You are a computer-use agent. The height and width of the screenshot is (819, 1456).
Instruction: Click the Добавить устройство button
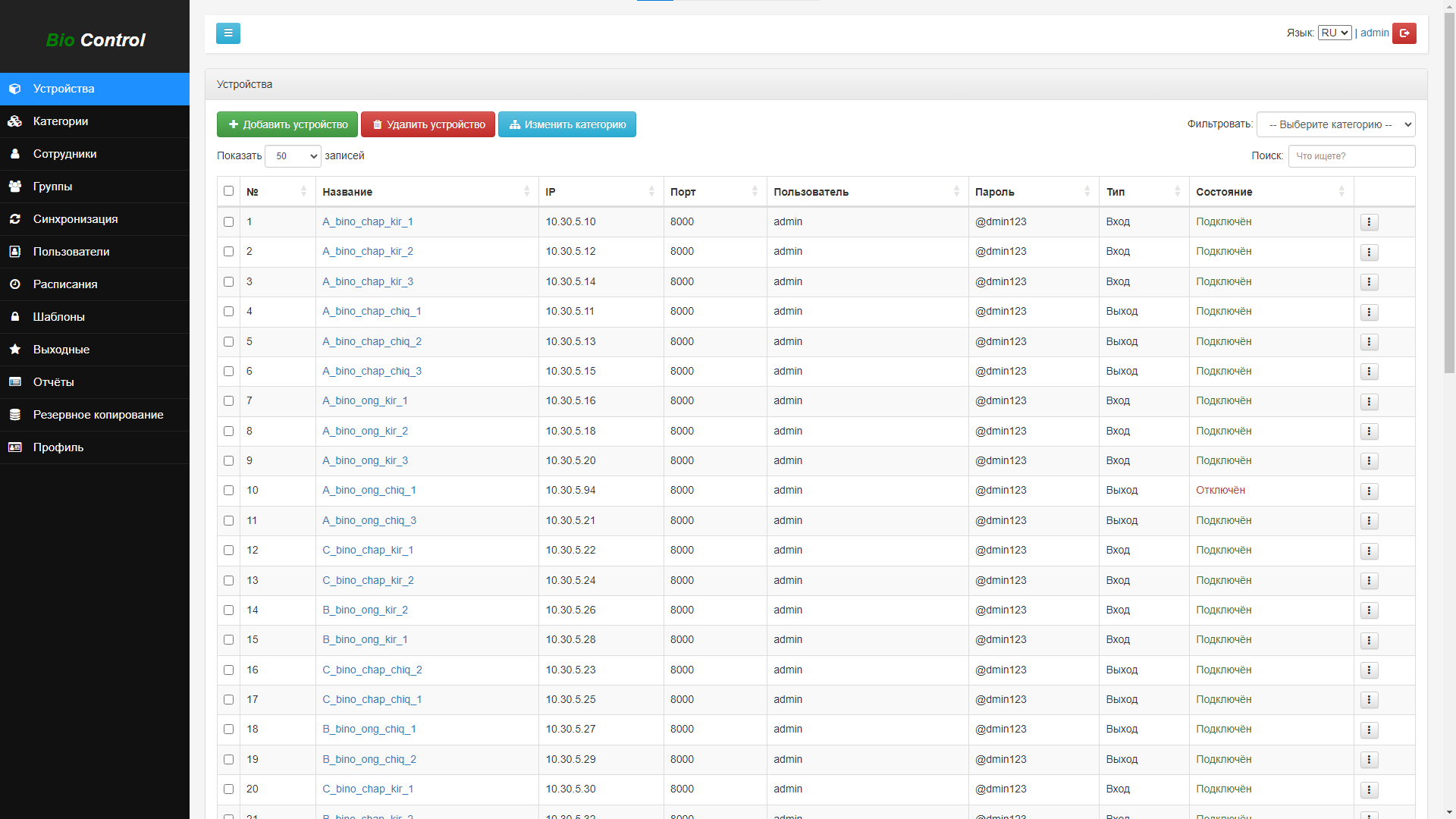click(287, 124)
